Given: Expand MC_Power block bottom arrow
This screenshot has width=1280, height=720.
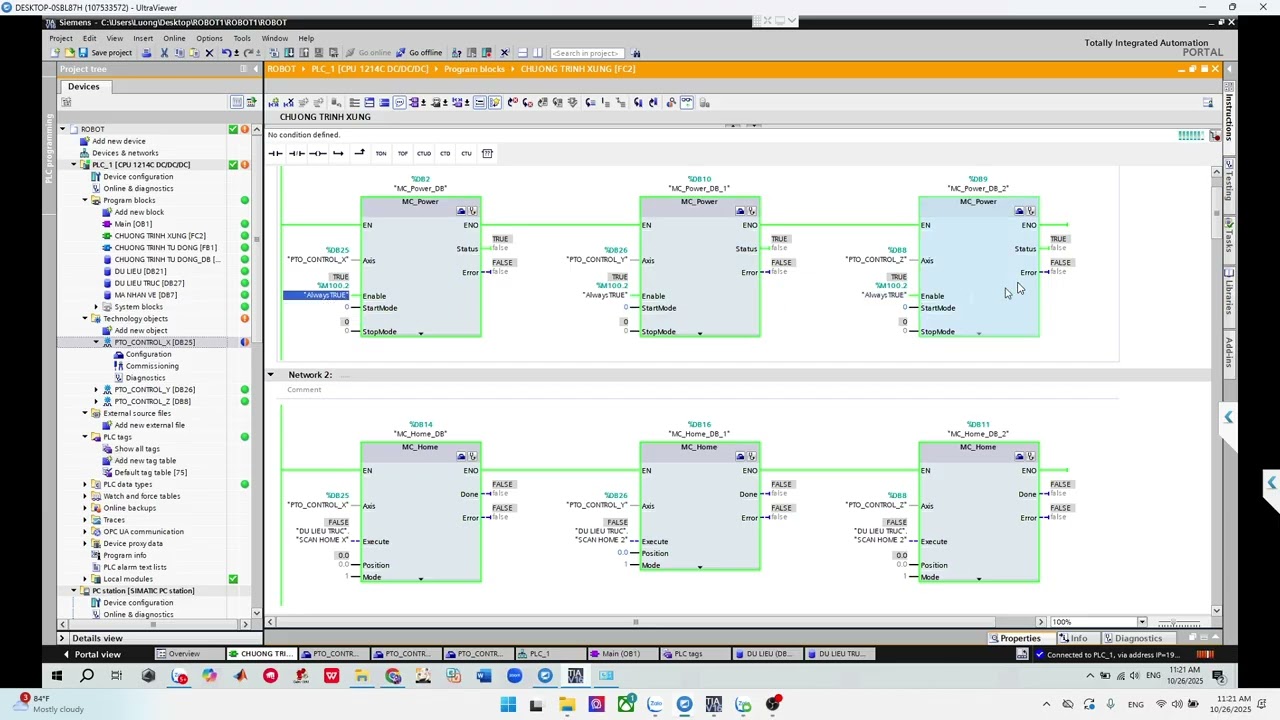Looking at the screenshot, I should pos(420,333).
